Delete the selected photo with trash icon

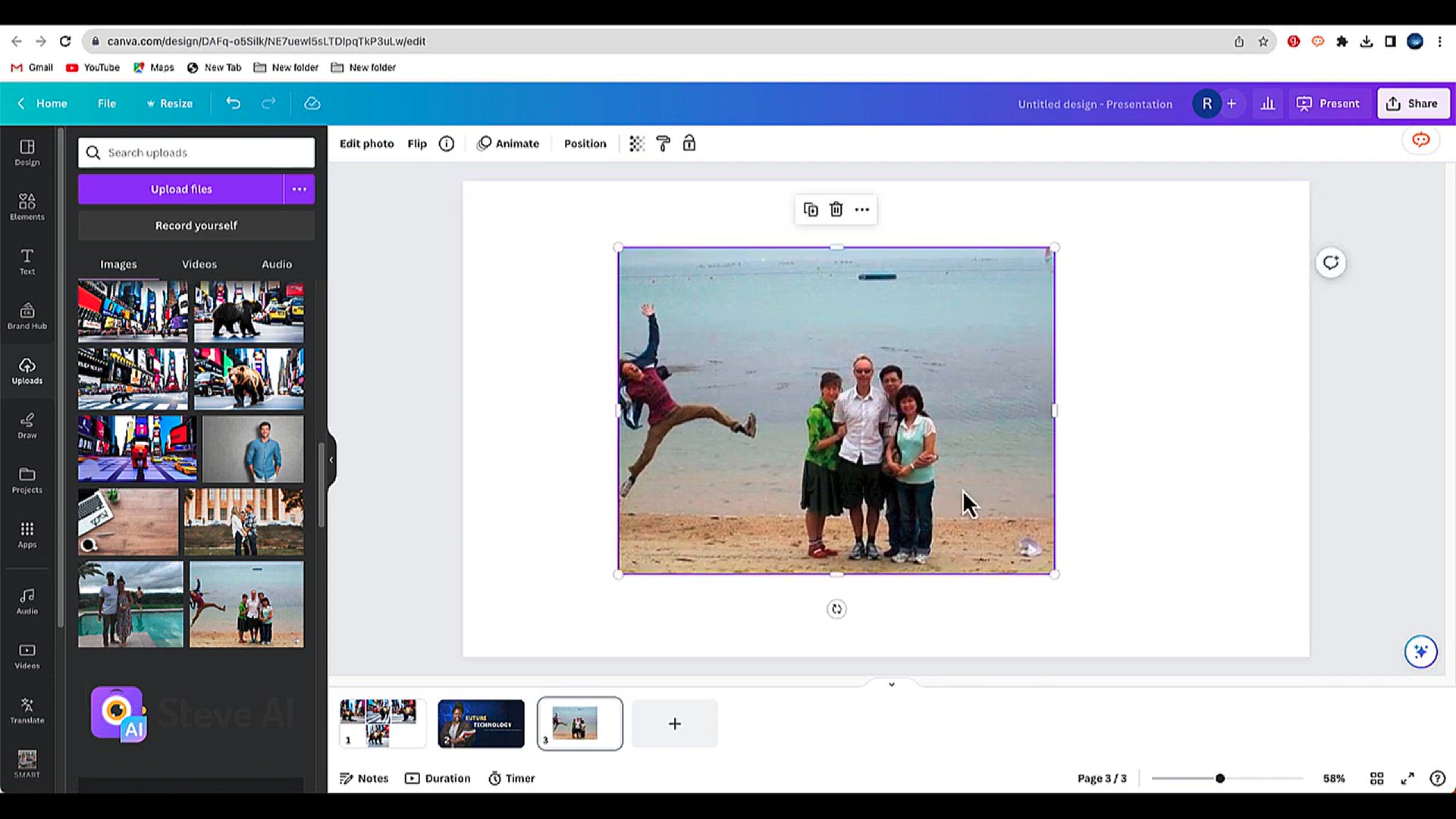pyautogui.click(x=836, y=209)
